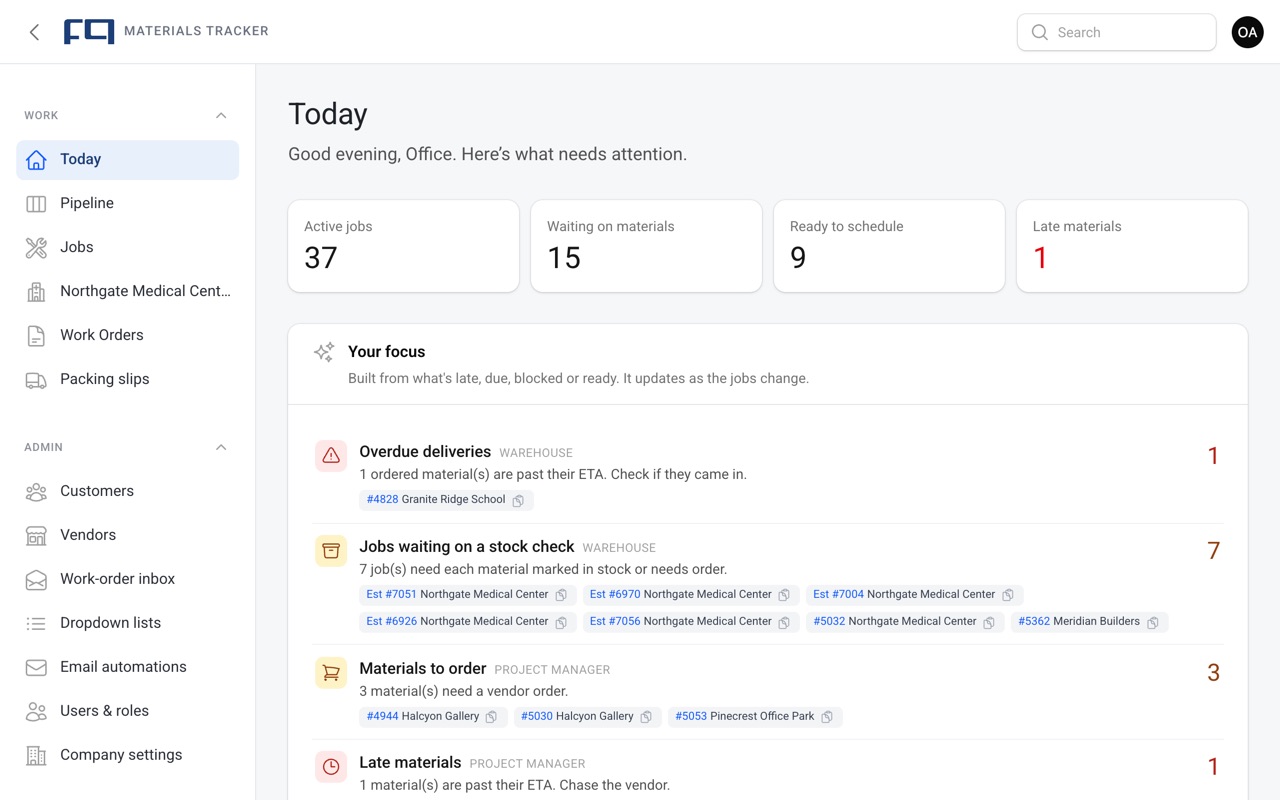1280x800 pixels.
Task: Open the #4828 job link
Action: [436, 500]
